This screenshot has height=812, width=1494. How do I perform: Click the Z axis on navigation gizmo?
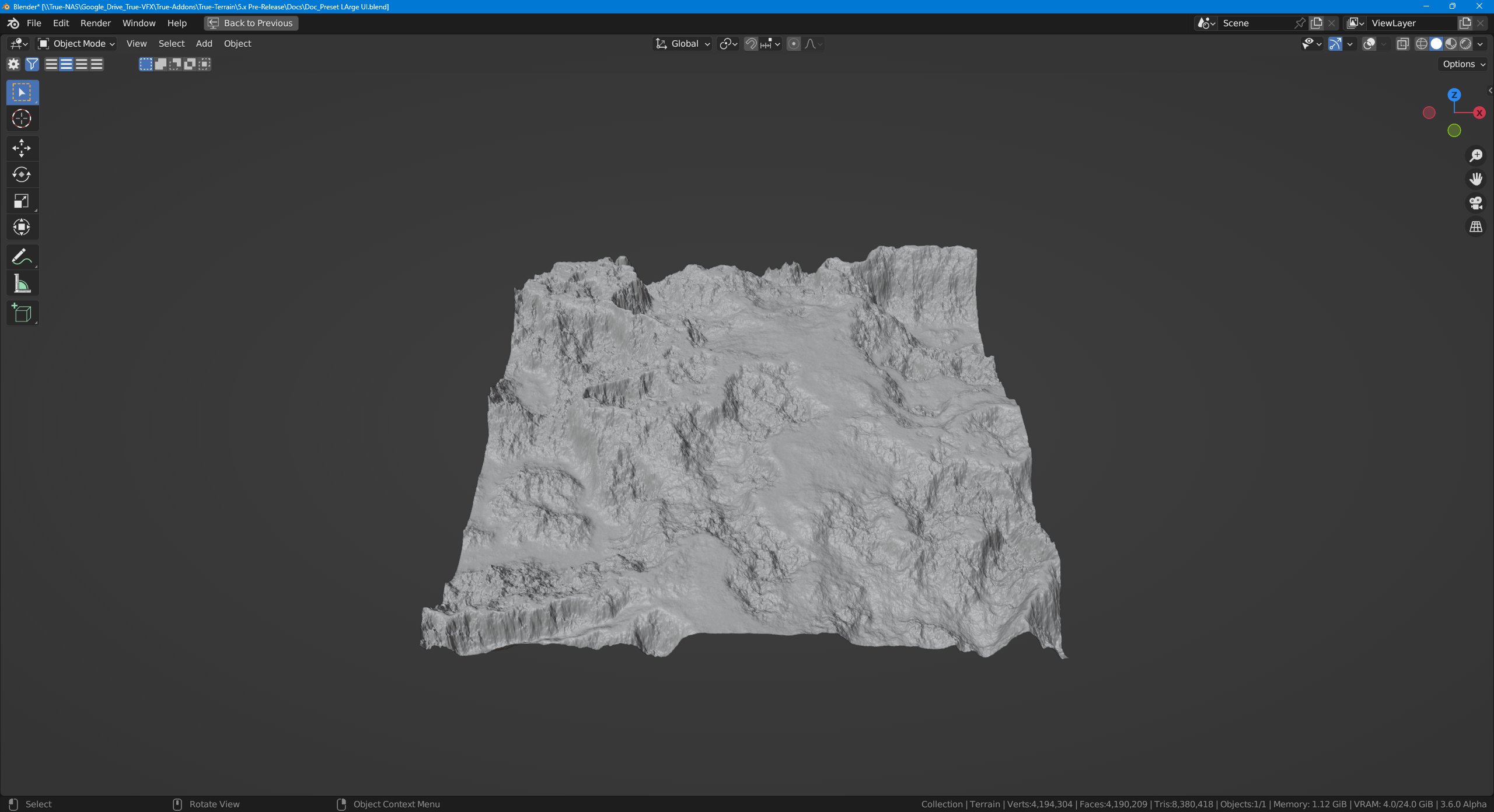[1454, 94]
